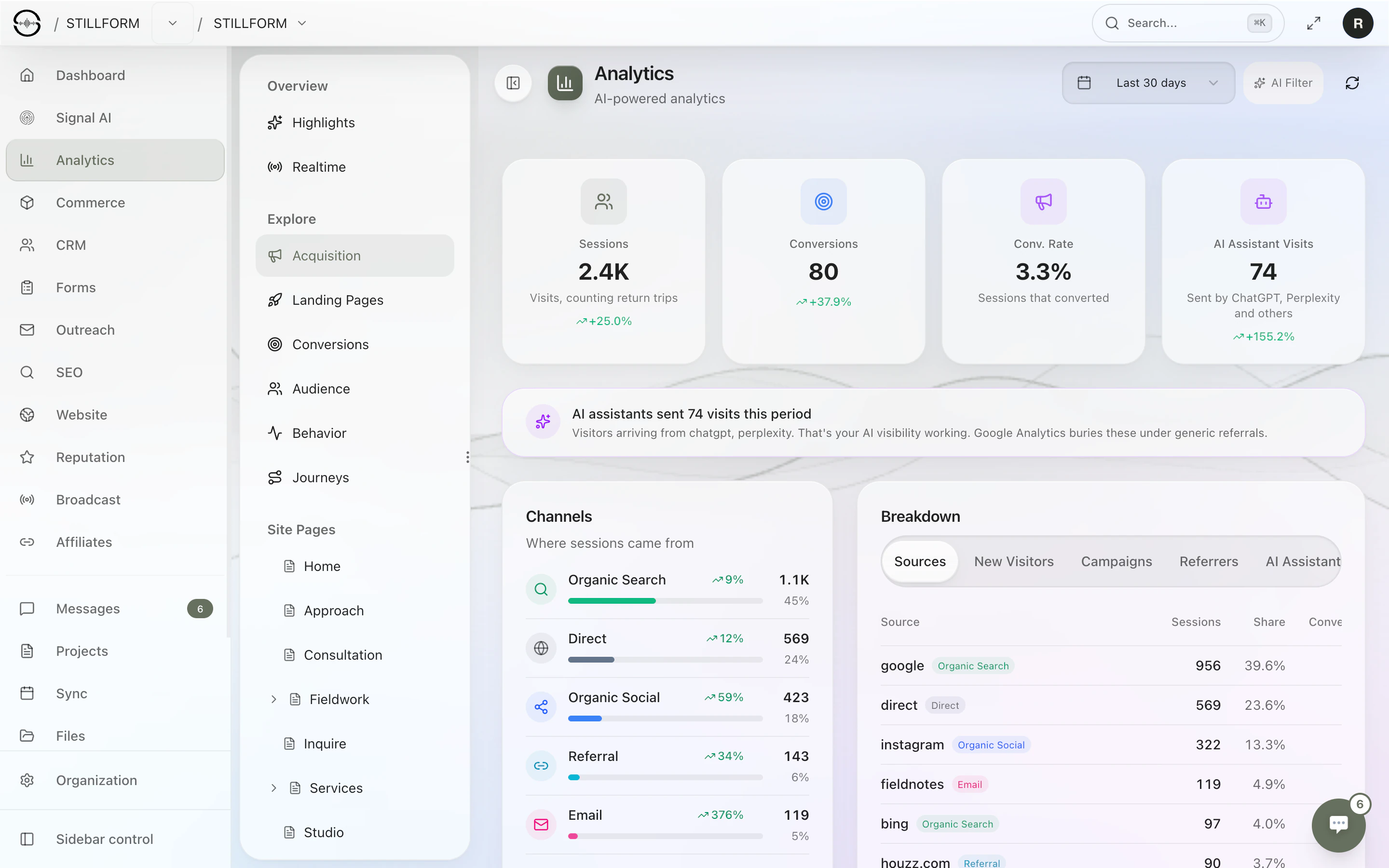Click the Organic Search magnifier channel icon
Image resolution: width=1389 pixels, height=868 pixels.
541,589
